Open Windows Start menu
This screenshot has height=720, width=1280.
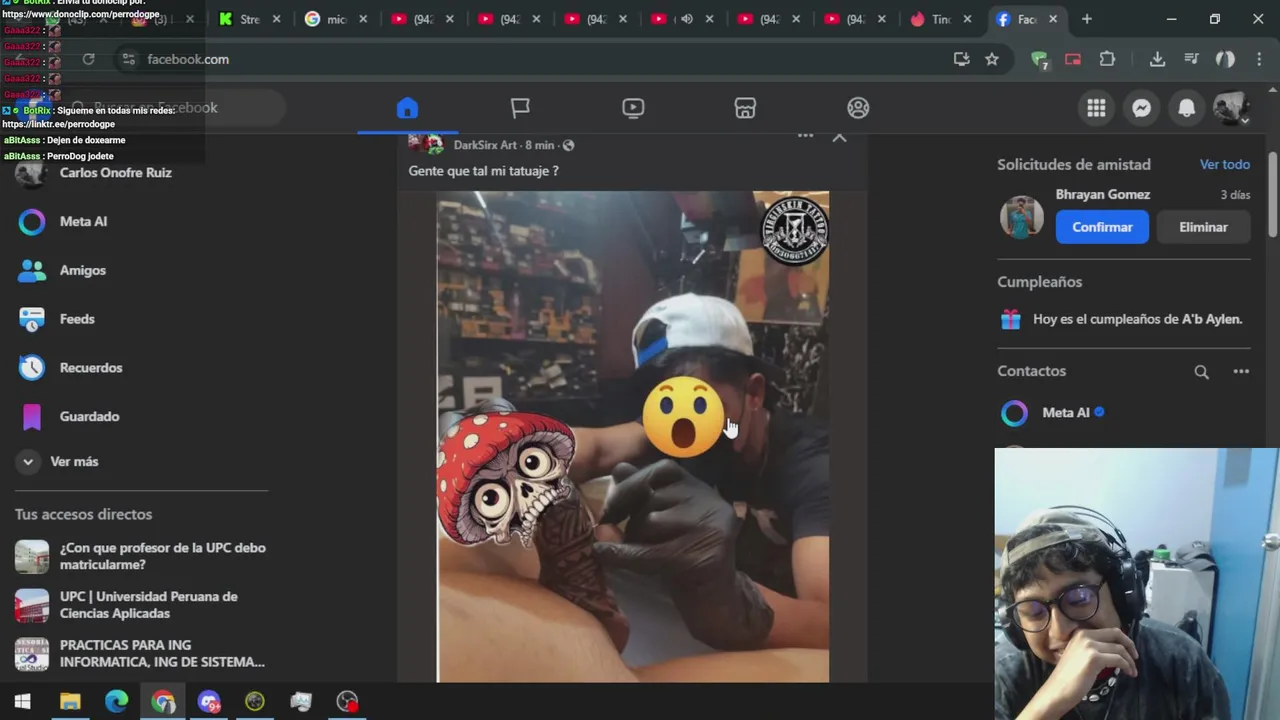pyautogui.click(x=23, y=702)
